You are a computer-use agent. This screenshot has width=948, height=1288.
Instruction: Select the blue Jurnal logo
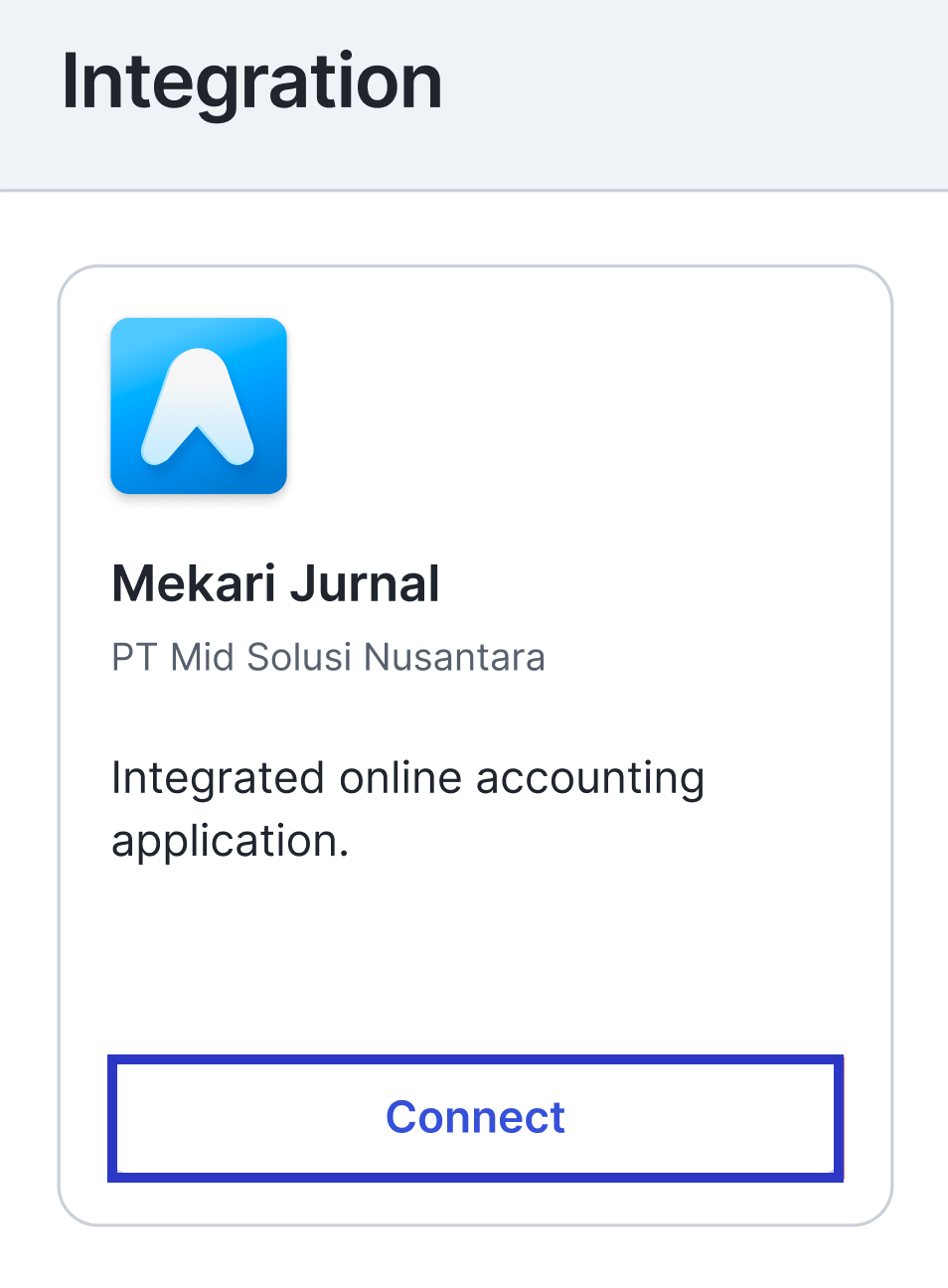[199, 405]
